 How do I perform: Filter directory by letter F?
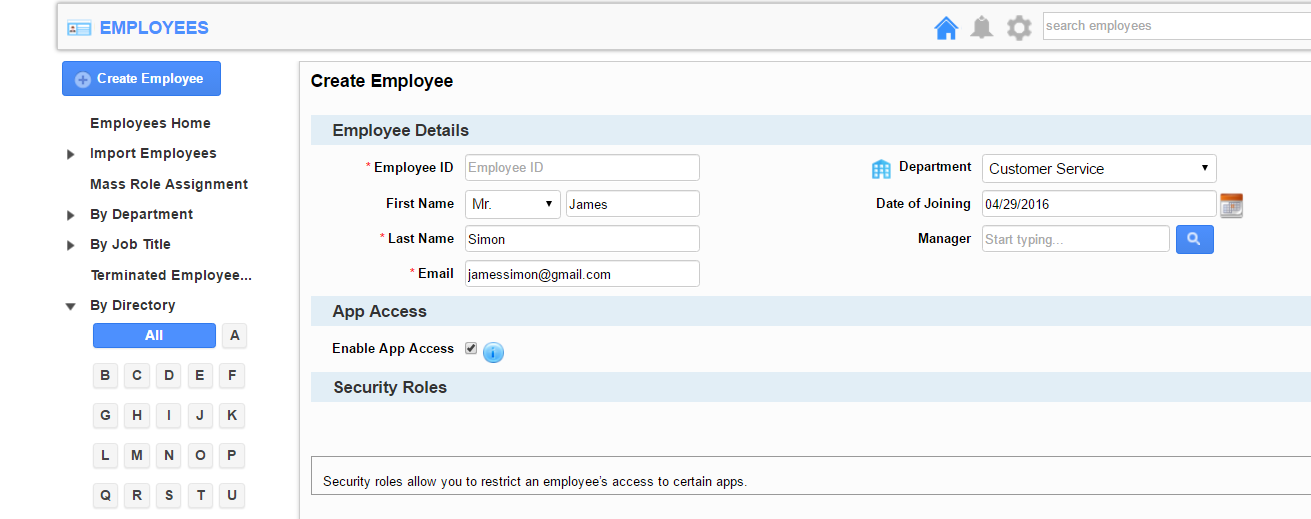coord(232,376)
